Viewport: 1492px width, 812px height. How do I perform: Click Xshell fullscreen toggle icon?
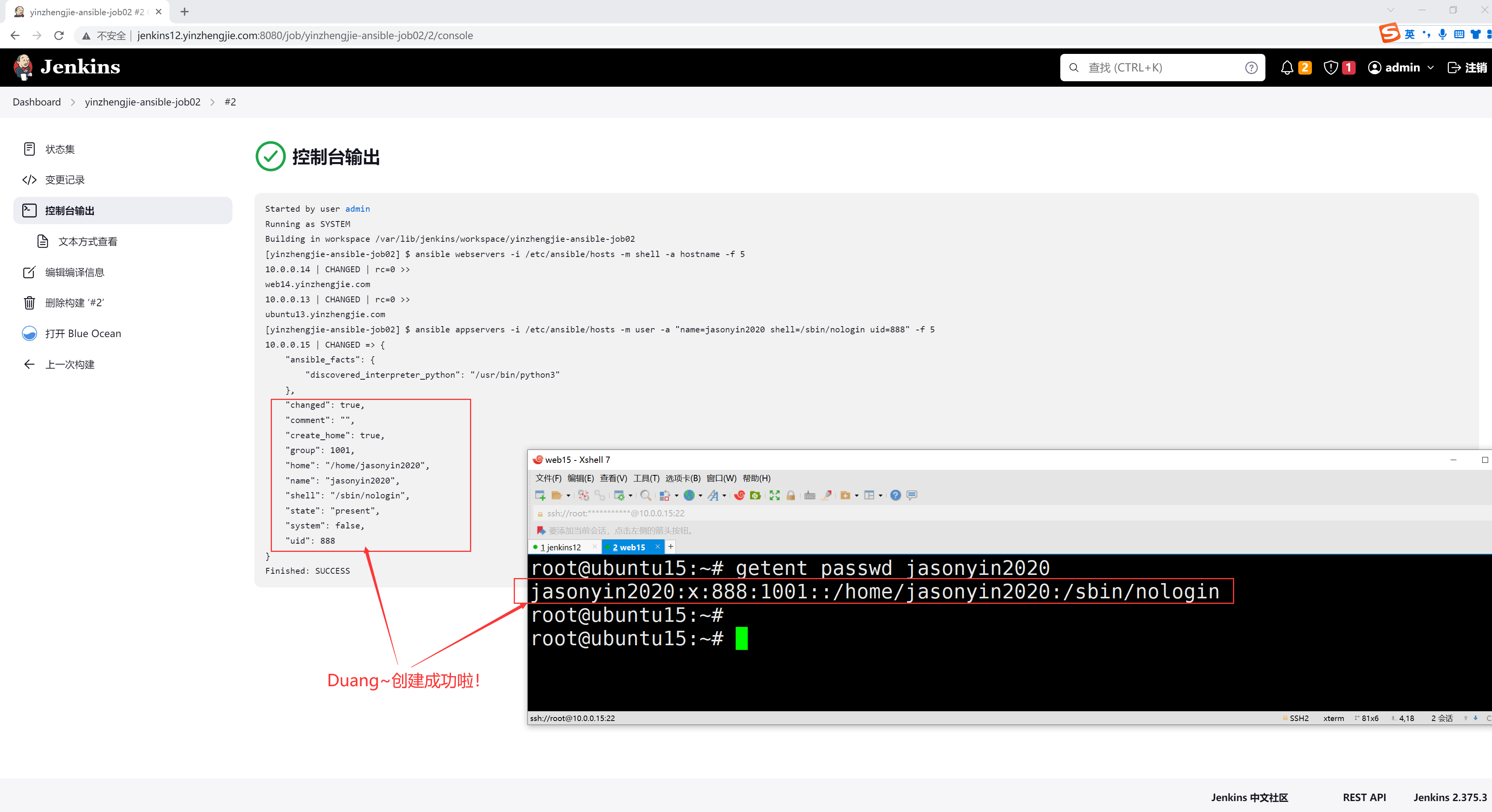774,495
